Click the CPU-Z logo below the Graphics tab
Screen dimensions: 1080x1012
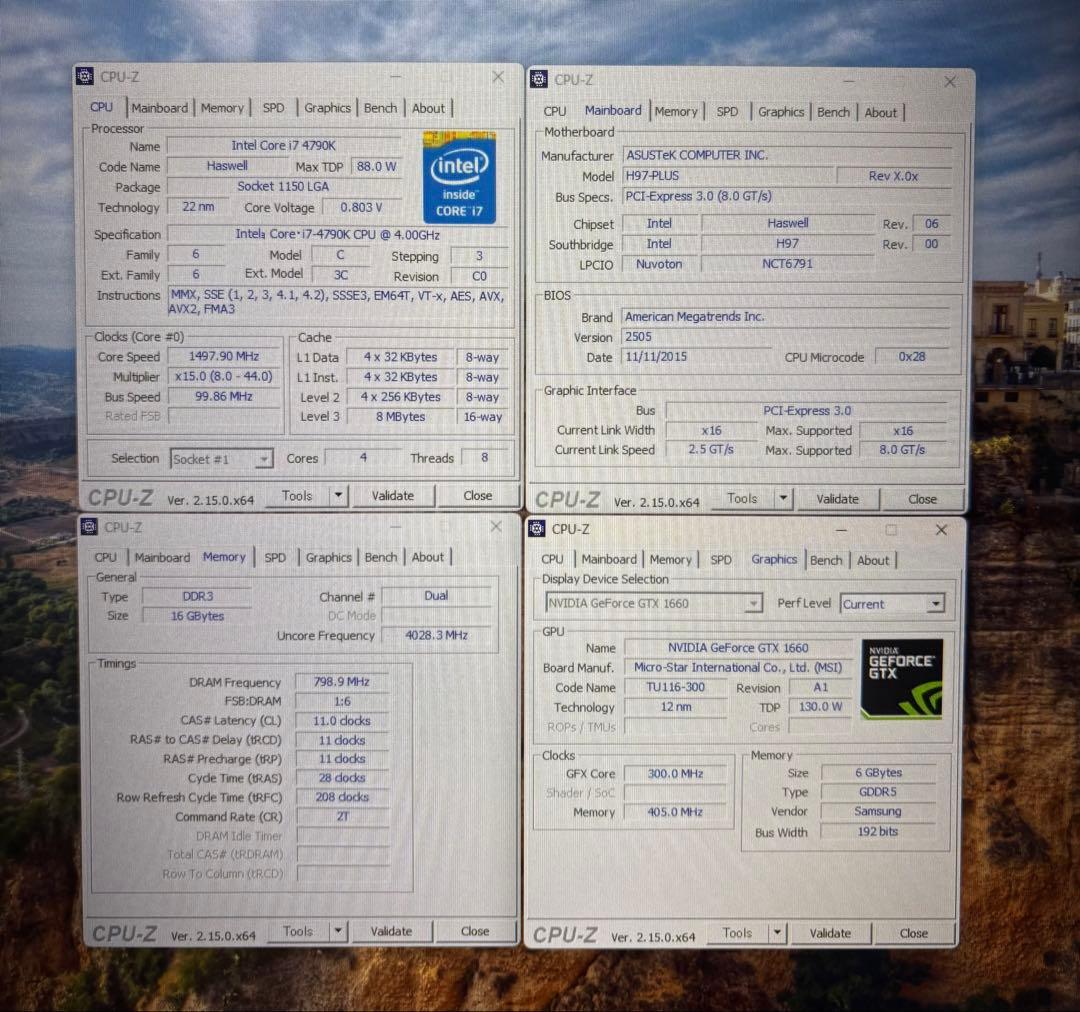(566, 933)
